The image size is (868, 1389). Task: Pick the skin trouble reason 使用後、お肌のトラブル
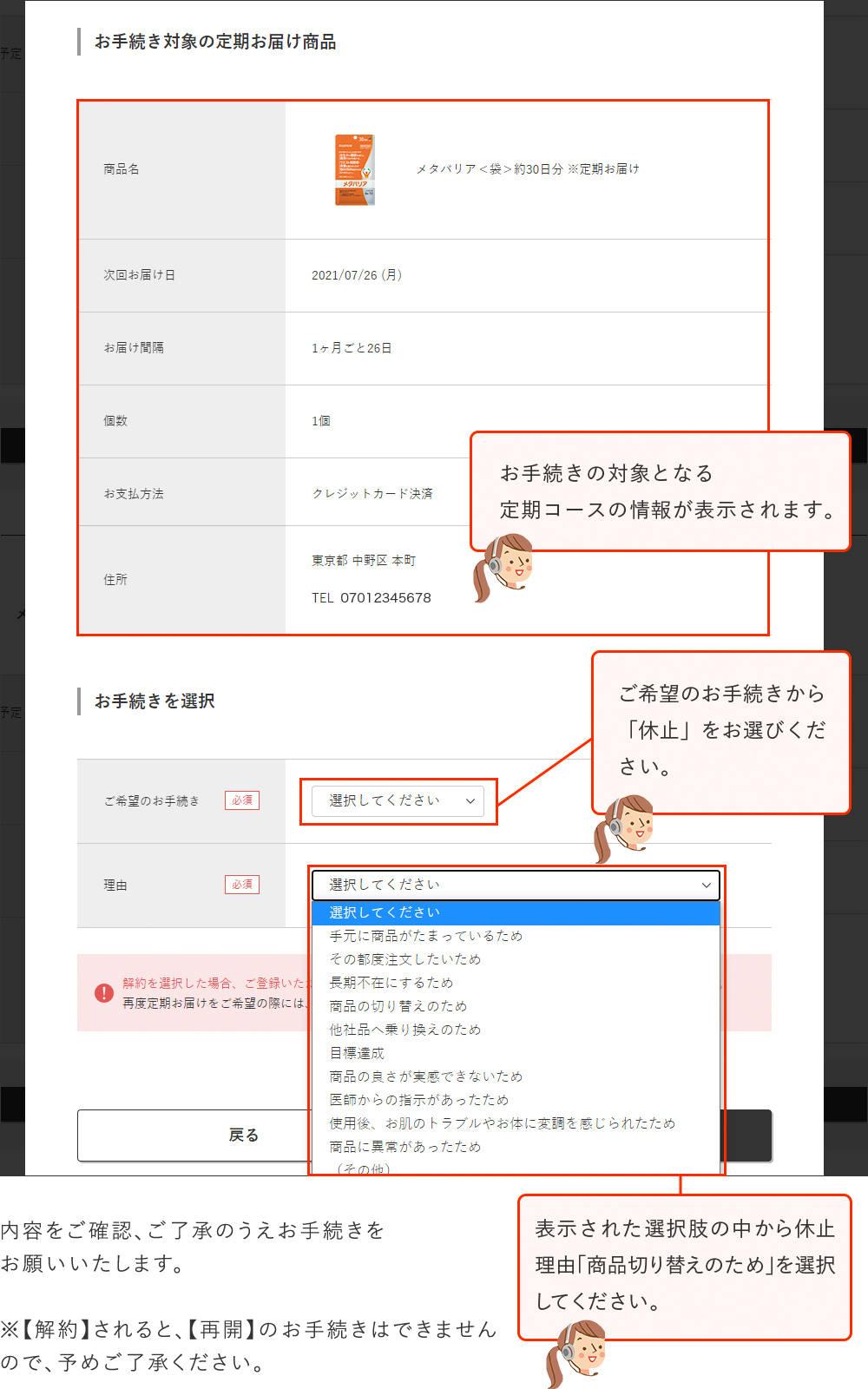point(502,1123)
